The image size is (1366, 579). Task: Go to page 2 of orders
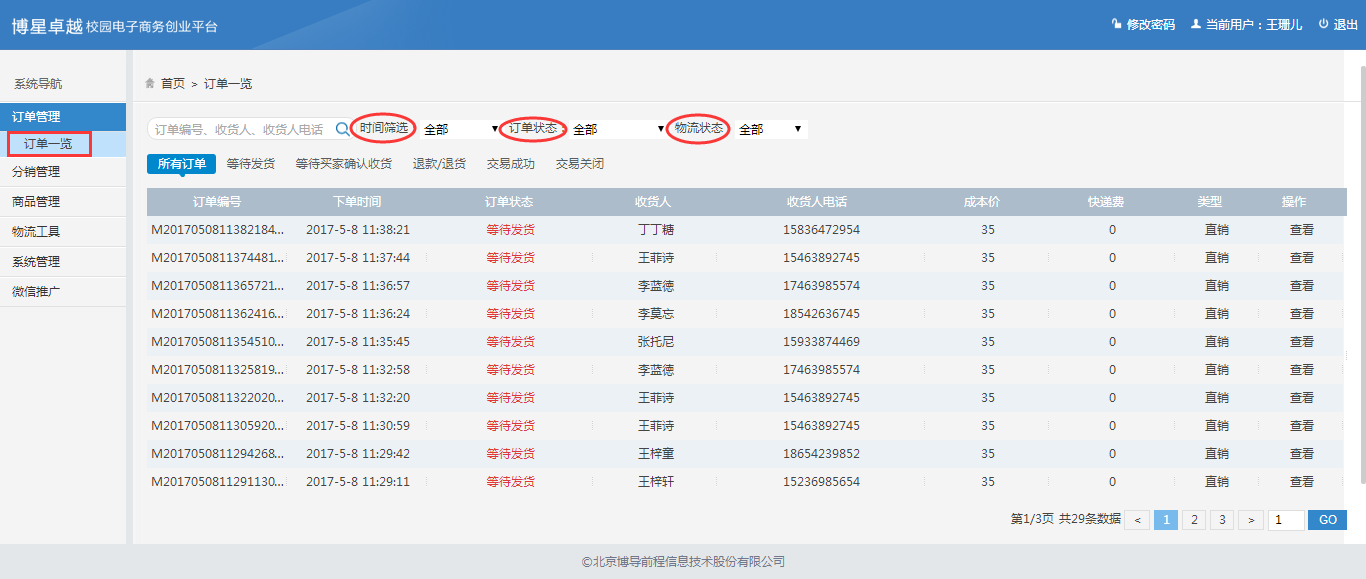[x=1194, y=520]
